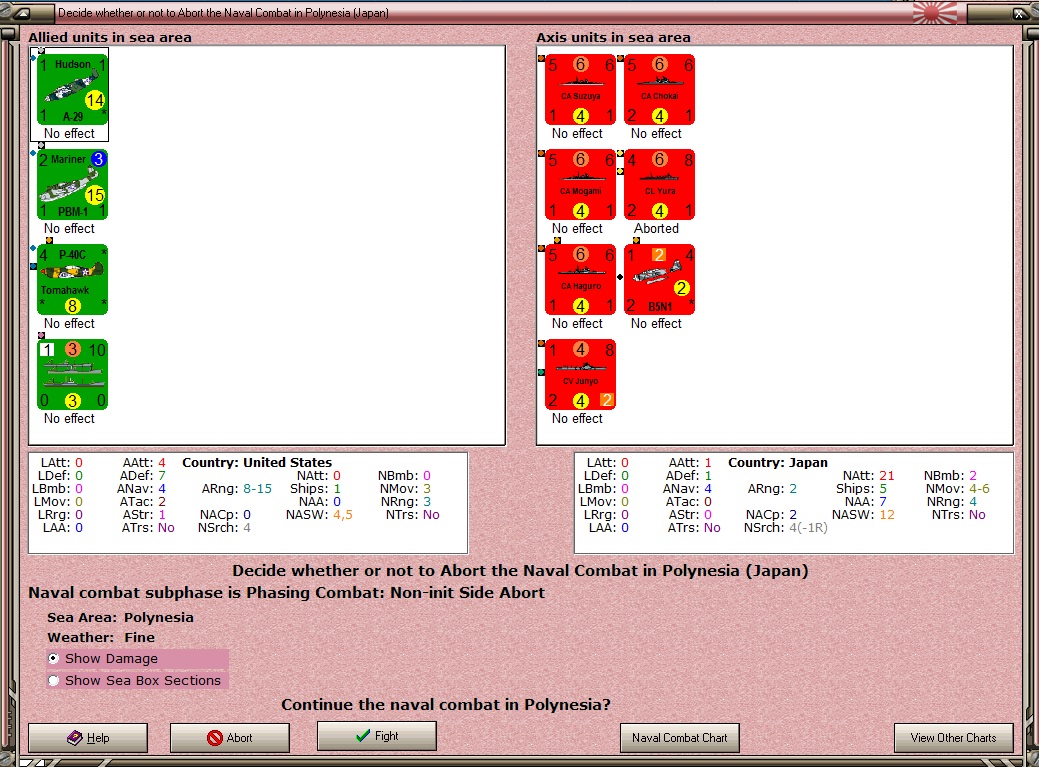This screenshot has width=1039, height=767.
Task: Choose Fight to continue the combat
Action: point(377,736)
